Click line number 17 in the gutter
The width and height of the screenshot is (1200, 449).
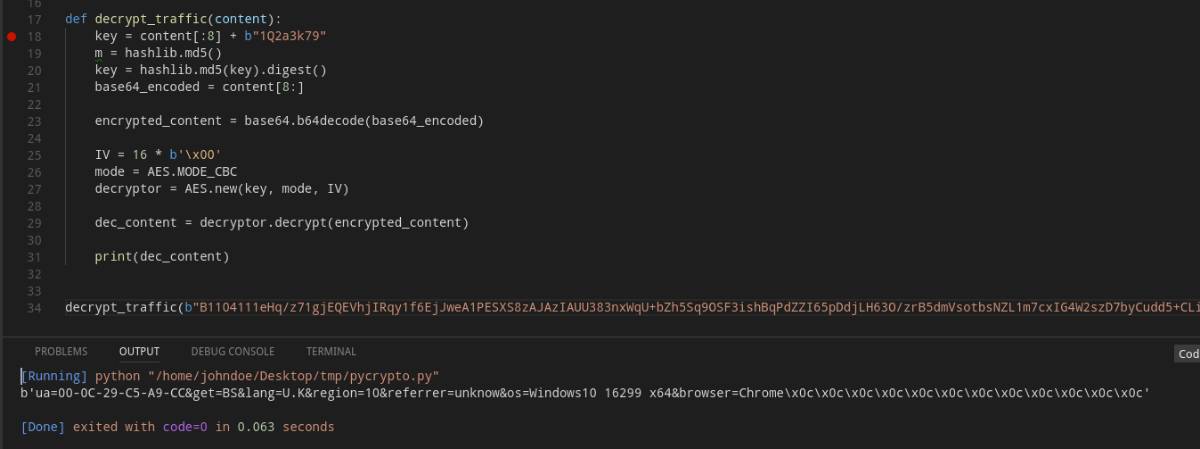click(x=34, y=19)
